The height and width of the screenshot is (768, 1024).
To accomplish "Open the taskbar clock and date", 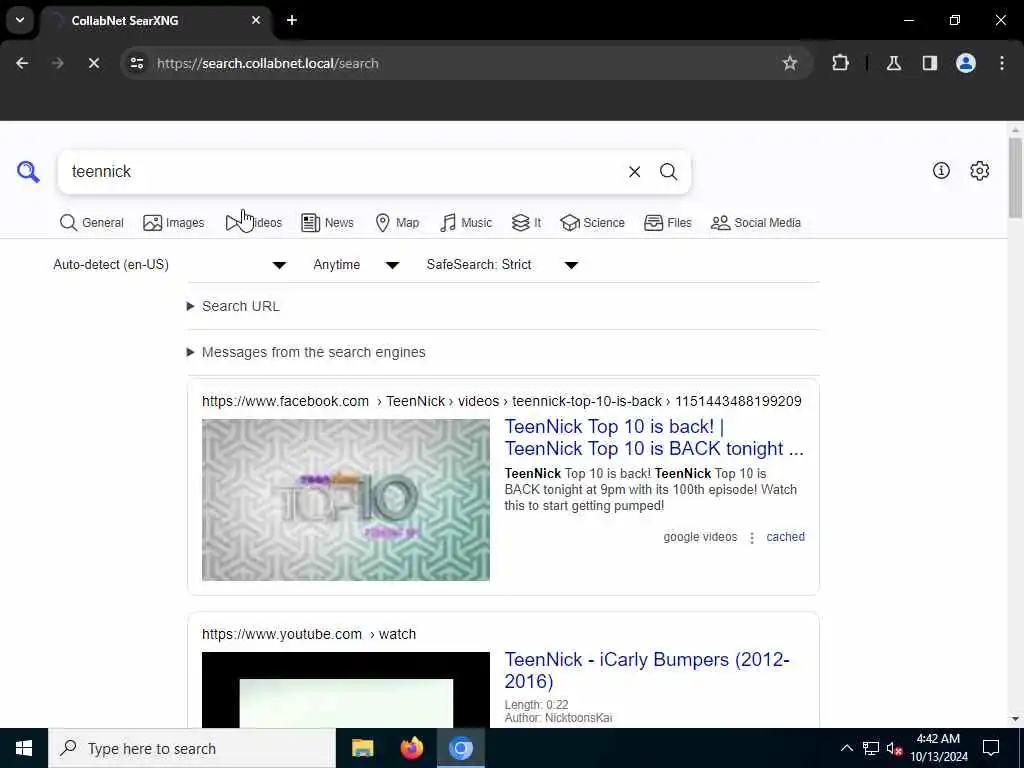I will (x=938, y=748).
